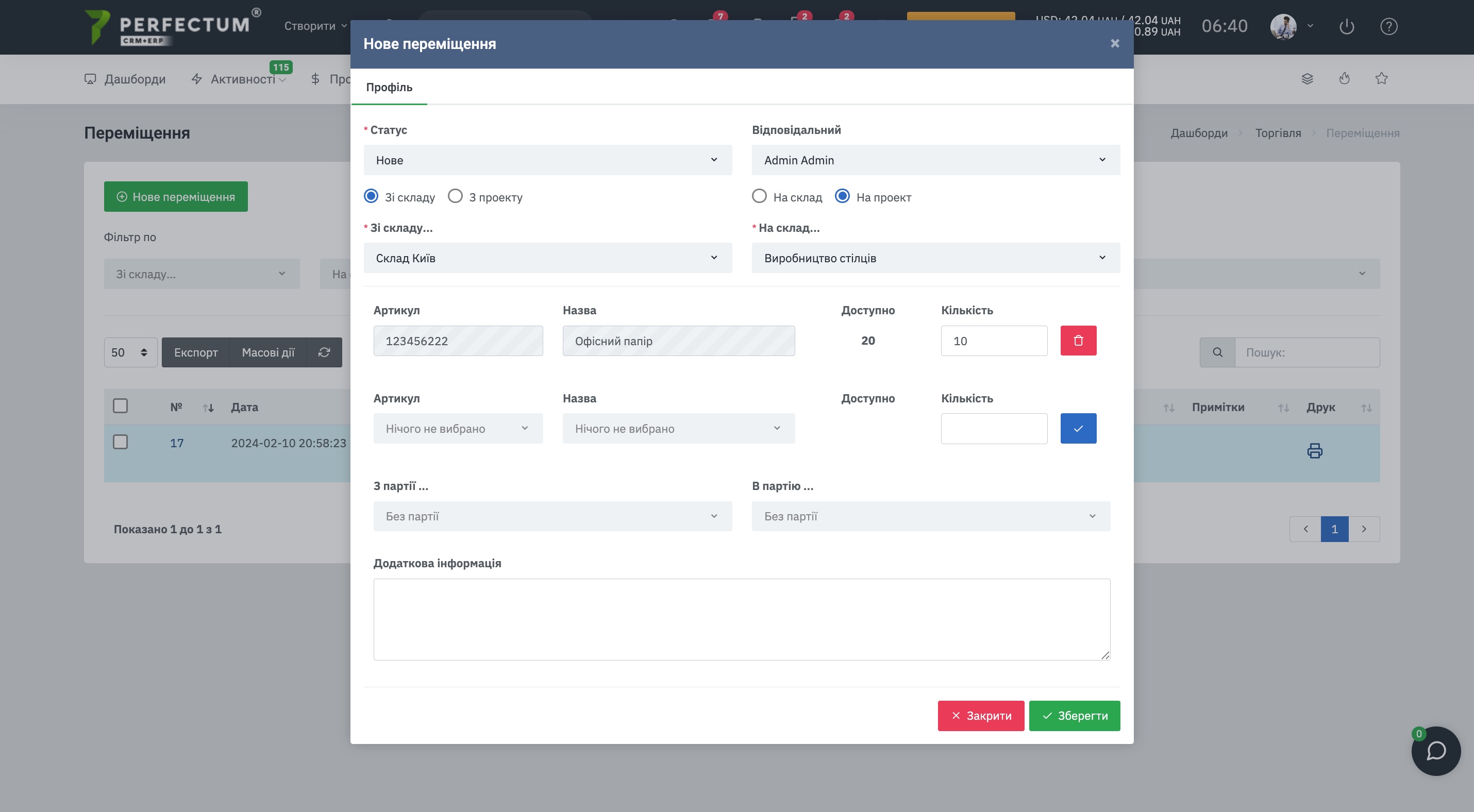
Task: Select the На проект radio option
Action: pyautogui.click(x=842, y=196)
